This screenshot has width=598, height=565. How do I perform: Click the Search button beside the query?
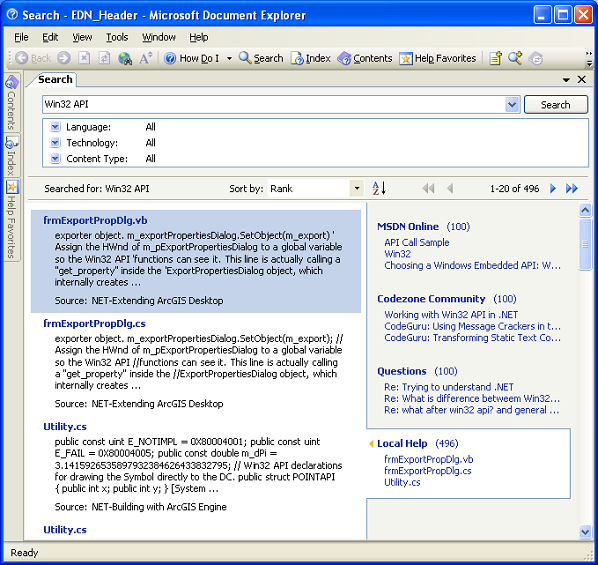click(x=556, y=105)
